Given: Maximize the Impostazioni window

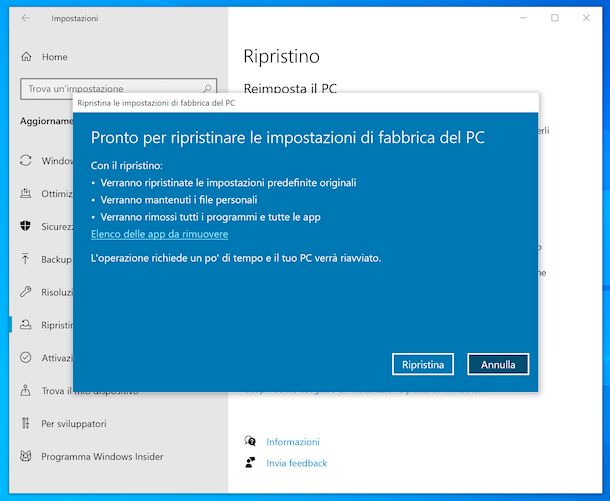Looking at the screenshot, I should pyautogui.click(x=555, y=18).
